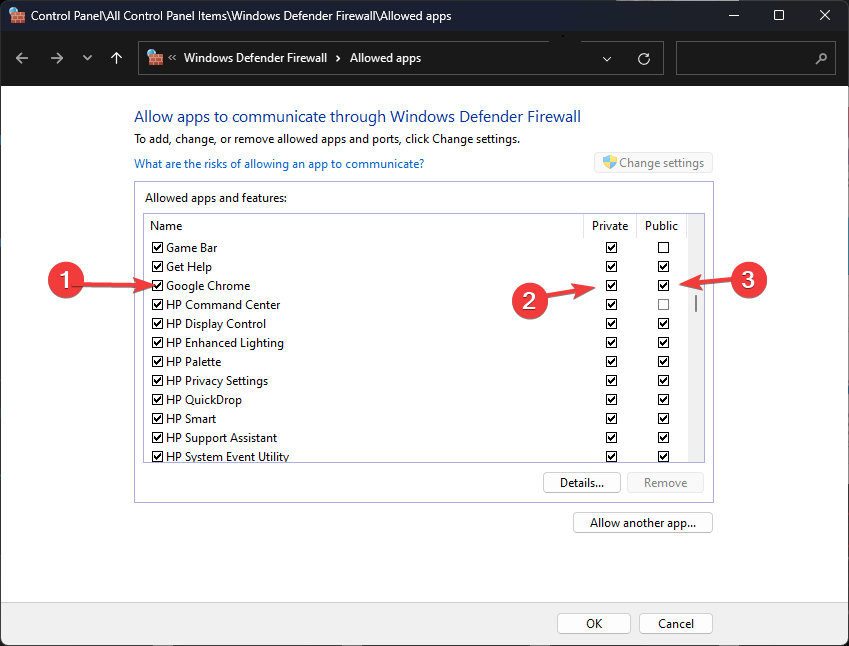
Task: Maximize the Allowed apps window
Action: [779, 15]
